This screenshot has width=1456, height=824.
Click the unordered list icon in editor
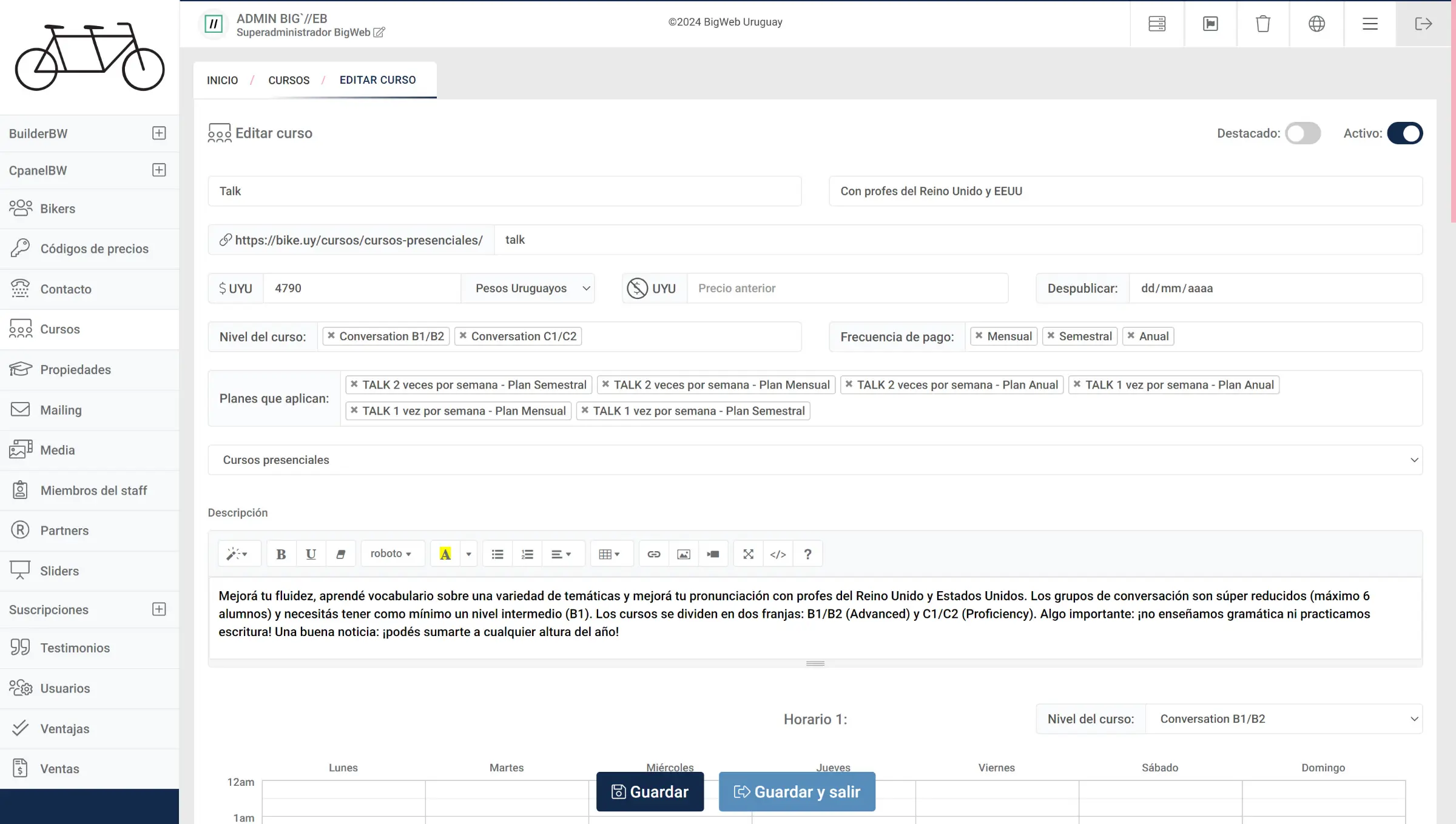(497, 554)
